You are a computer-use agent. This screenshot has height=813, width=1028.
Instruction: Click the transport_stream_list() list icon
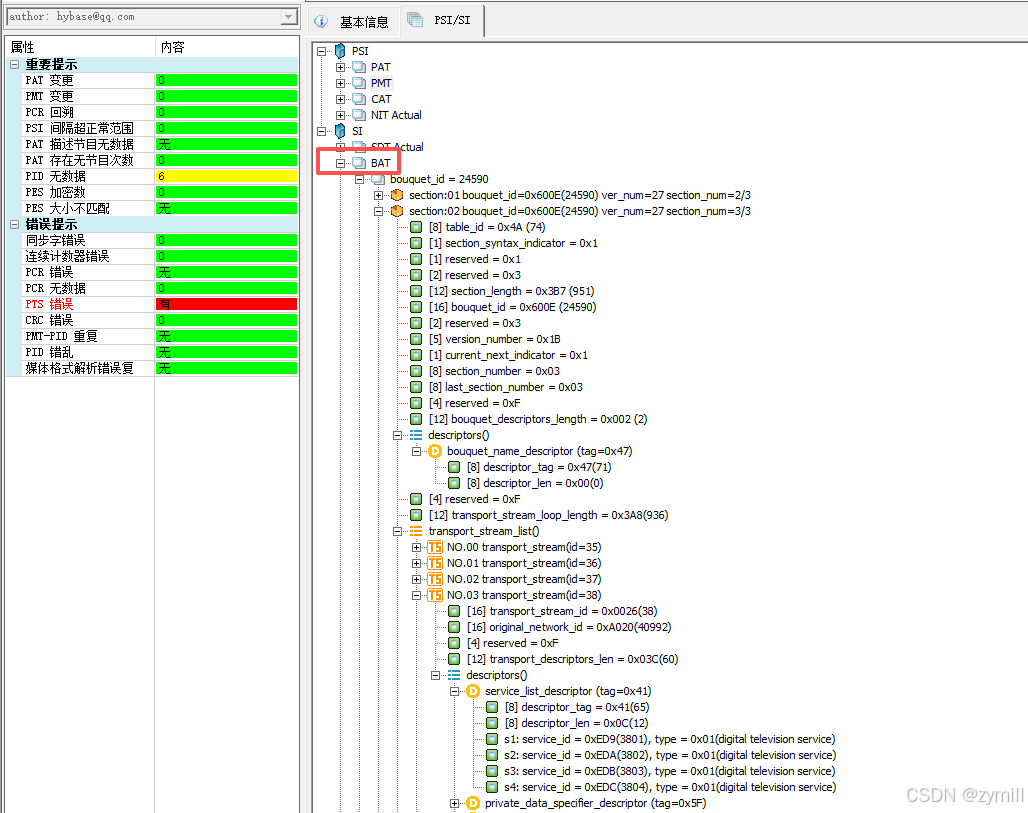(x=416, y=531)
